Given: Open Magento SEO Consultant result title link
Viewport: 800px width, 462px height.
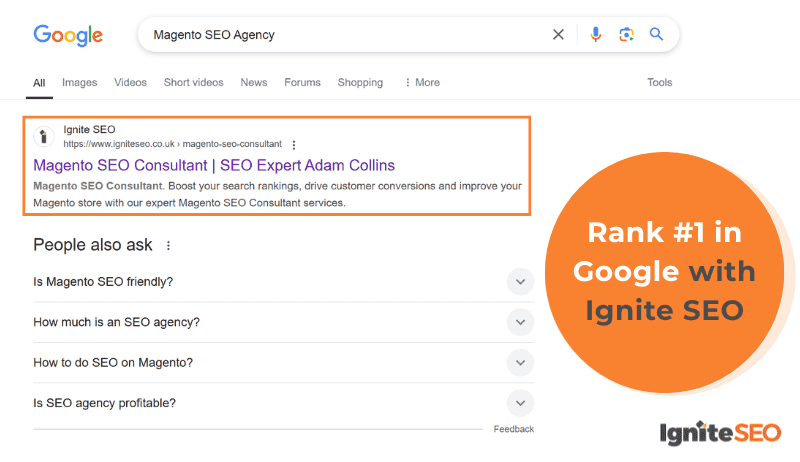Looking at the screenshot, I should coord(214,165).
